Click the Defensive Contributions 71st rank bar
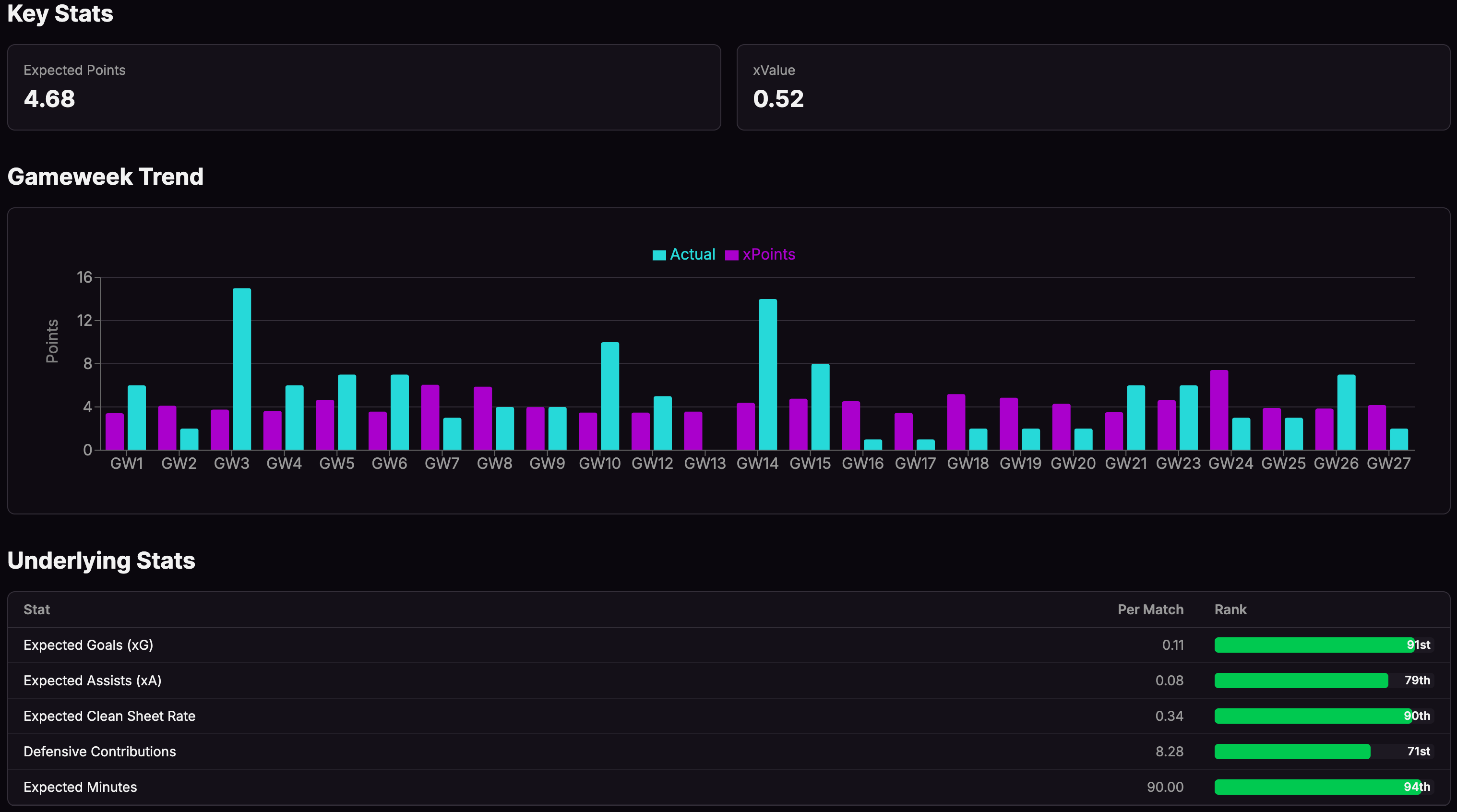1457x812 pixels. pyautogui.click(x=1292, y=752)
